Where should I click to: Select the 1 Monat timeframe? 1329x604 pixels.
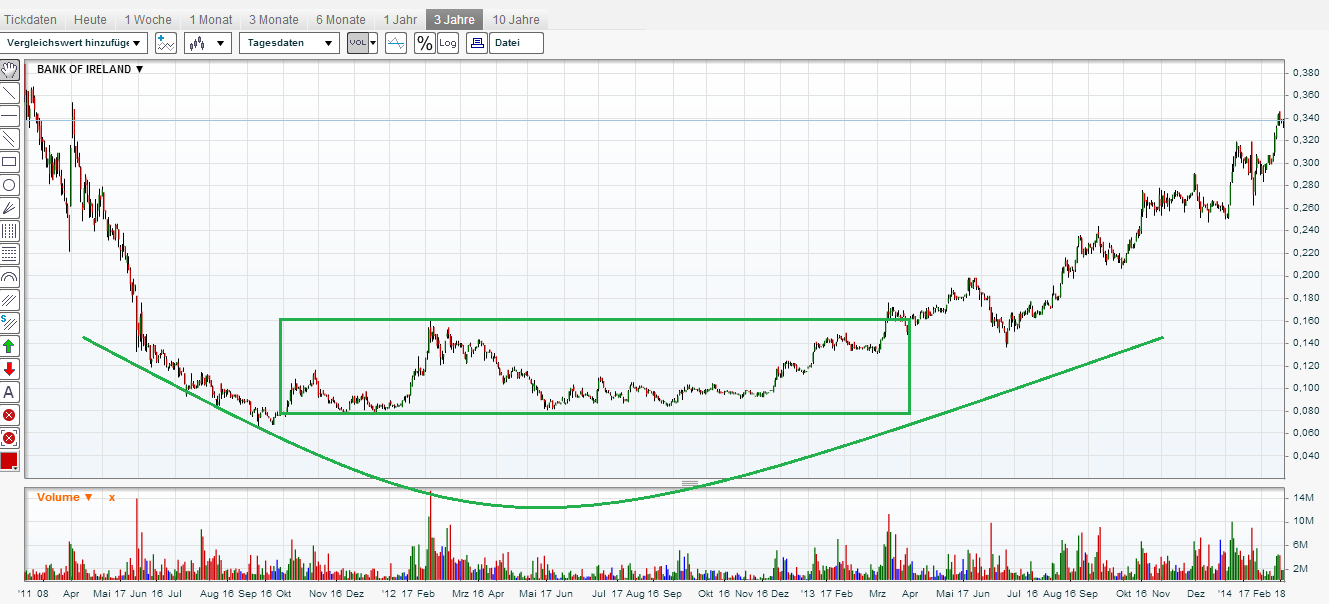coord(211,20)
